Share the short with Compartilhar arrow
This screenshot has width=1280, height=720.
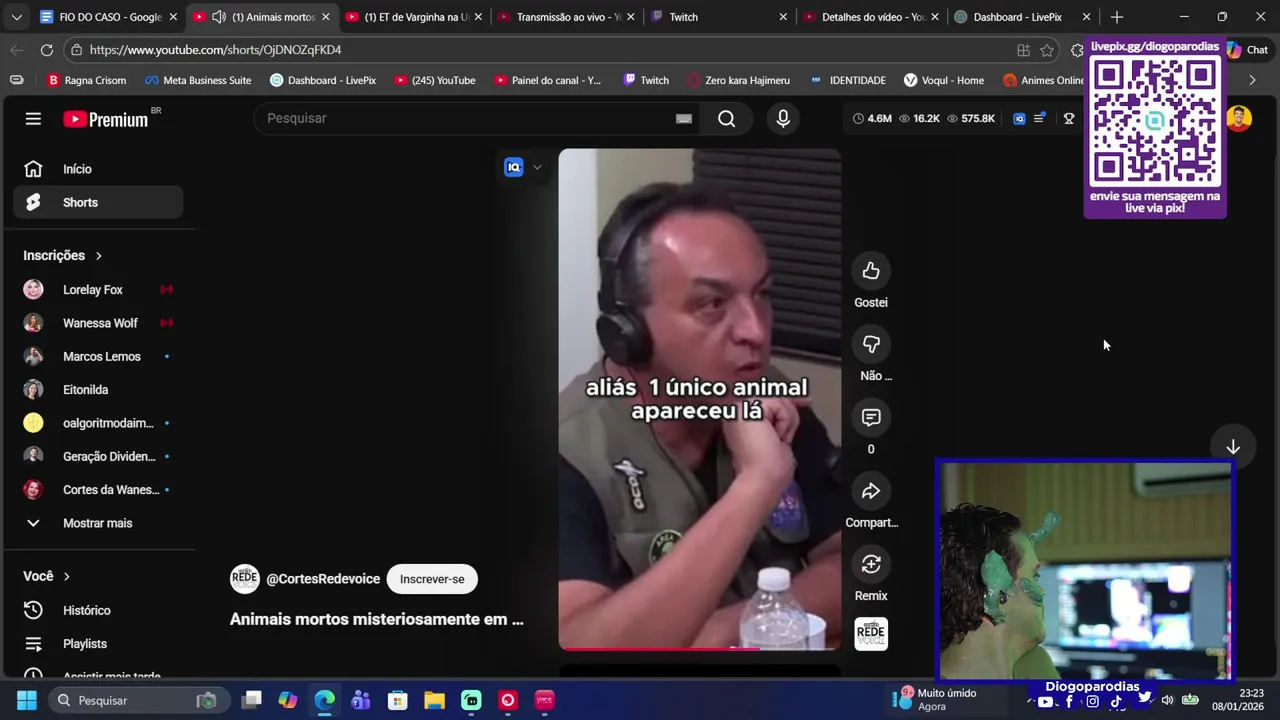click(x=871, y=491)
